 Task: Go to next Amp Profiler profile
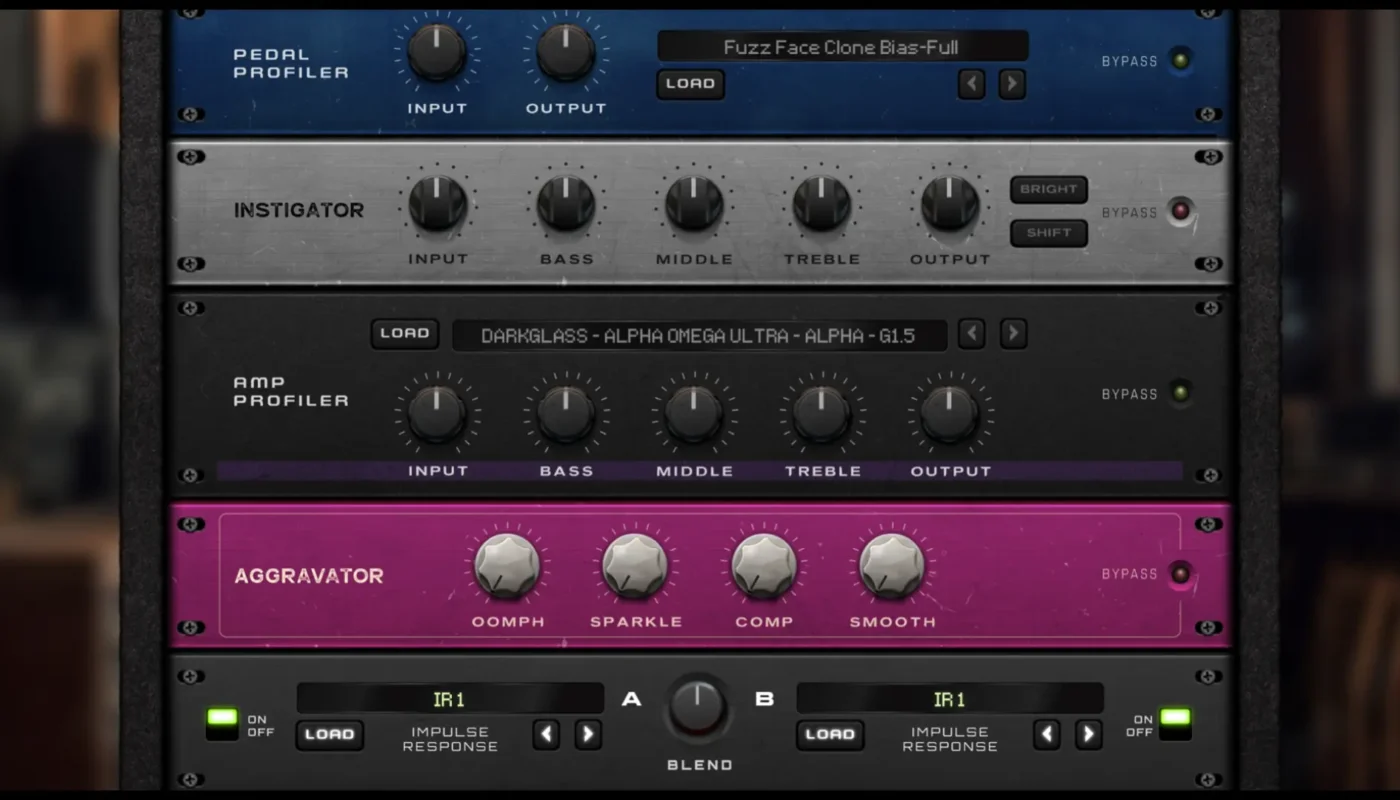[x=1013, y=334]
